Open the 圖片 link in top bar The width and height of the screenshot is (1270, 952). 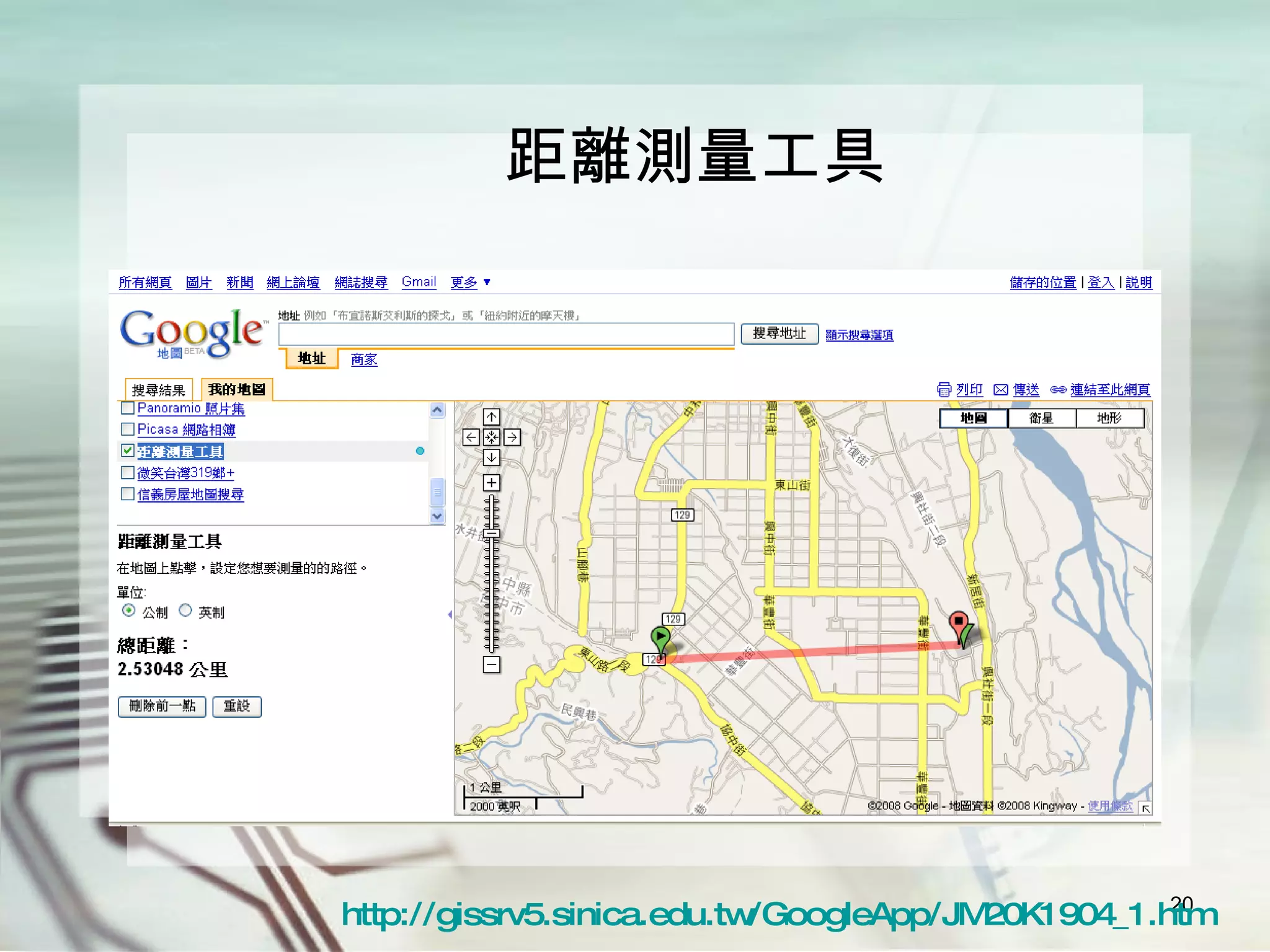click(199, 283)
